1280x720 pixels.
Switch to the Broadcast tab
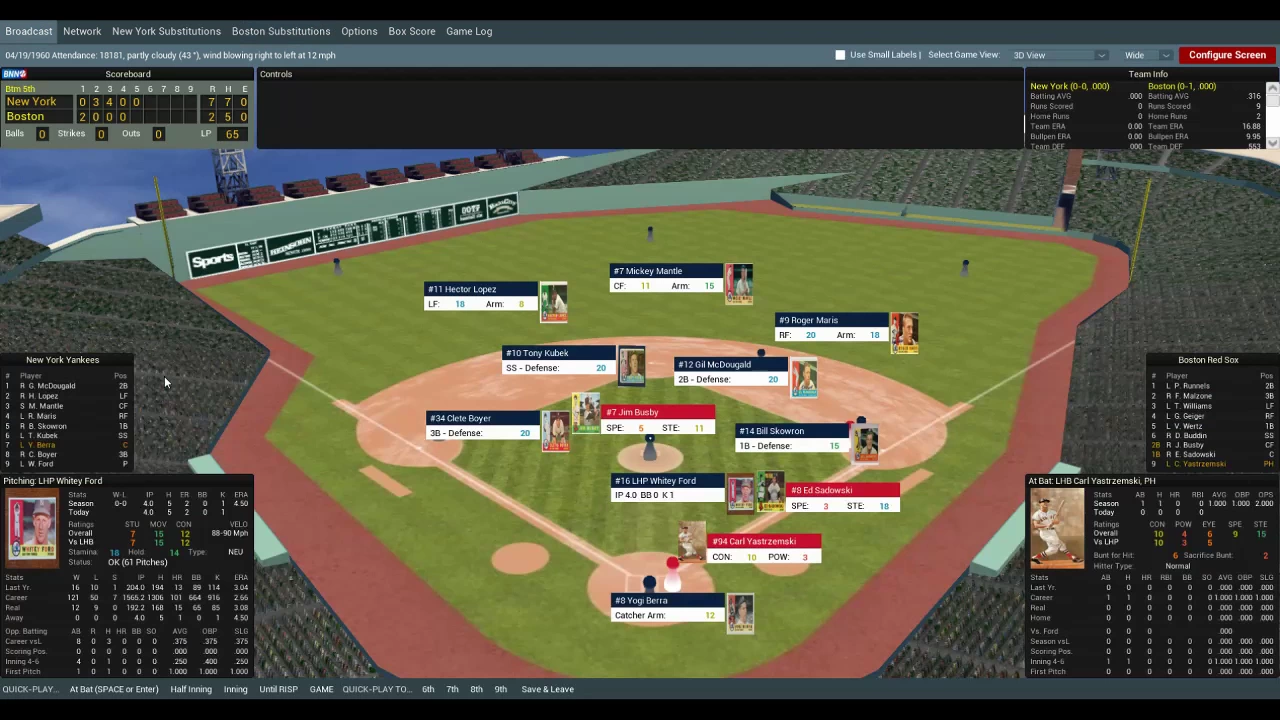tap(29, 31)
